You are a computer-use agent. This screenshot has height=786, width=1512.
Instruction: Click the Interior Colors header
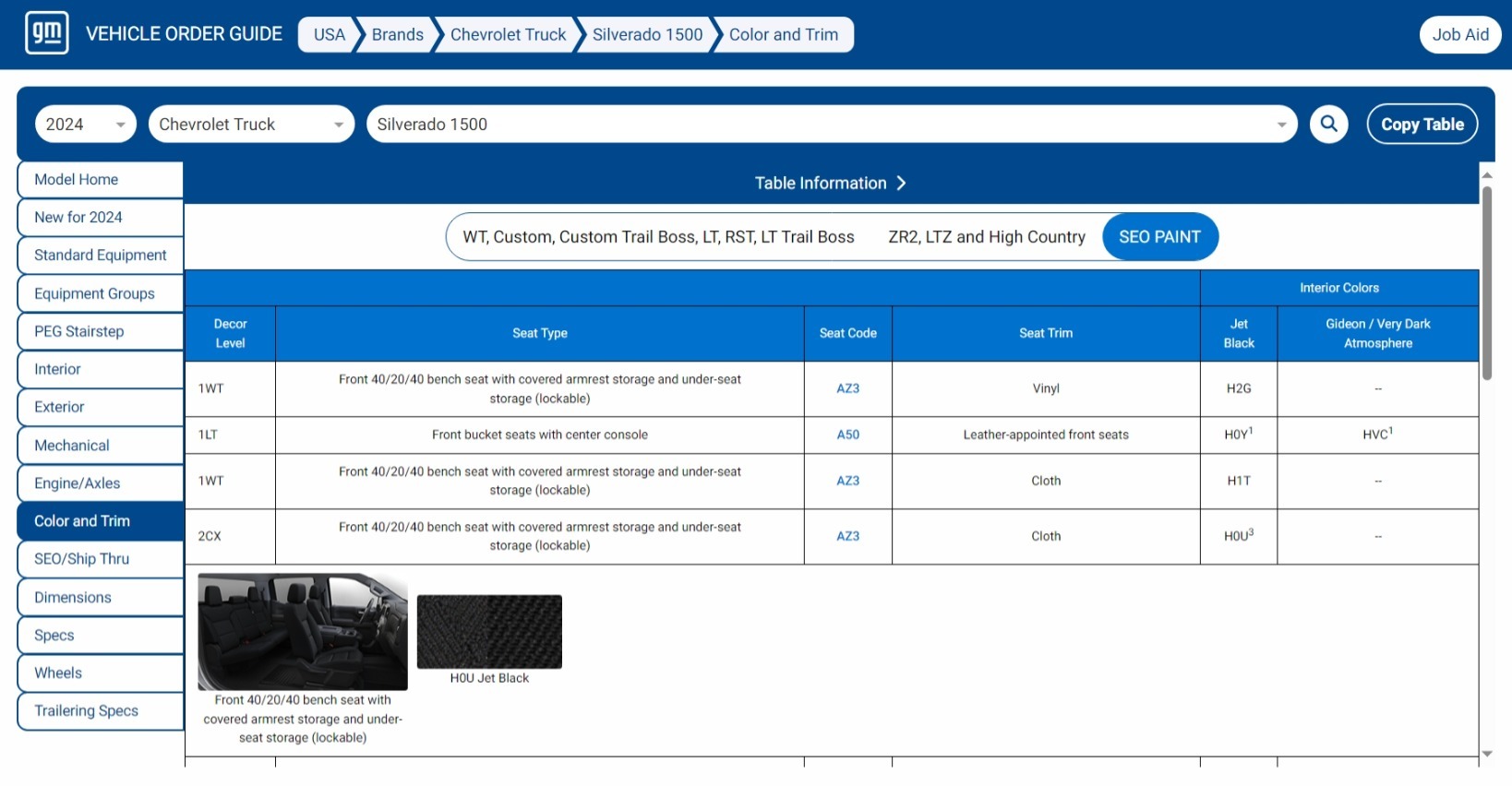[1339, 288]
